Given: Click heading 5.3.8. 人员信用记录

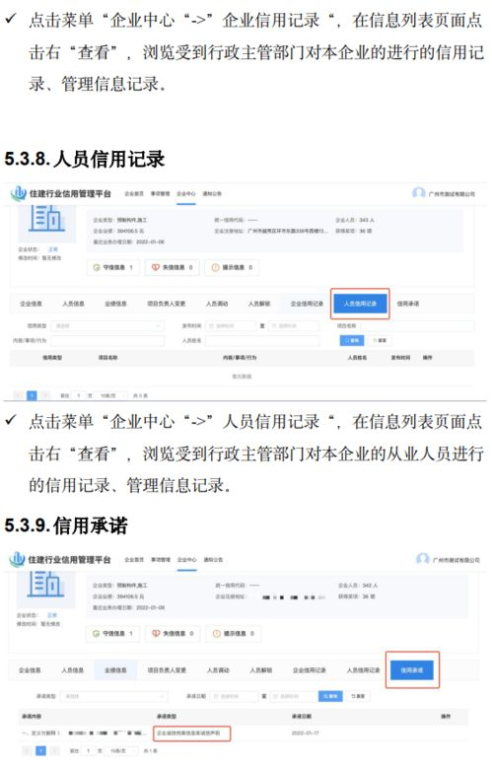Looking at the screenshot, I should pyautogui.click(x=84, y=159).
